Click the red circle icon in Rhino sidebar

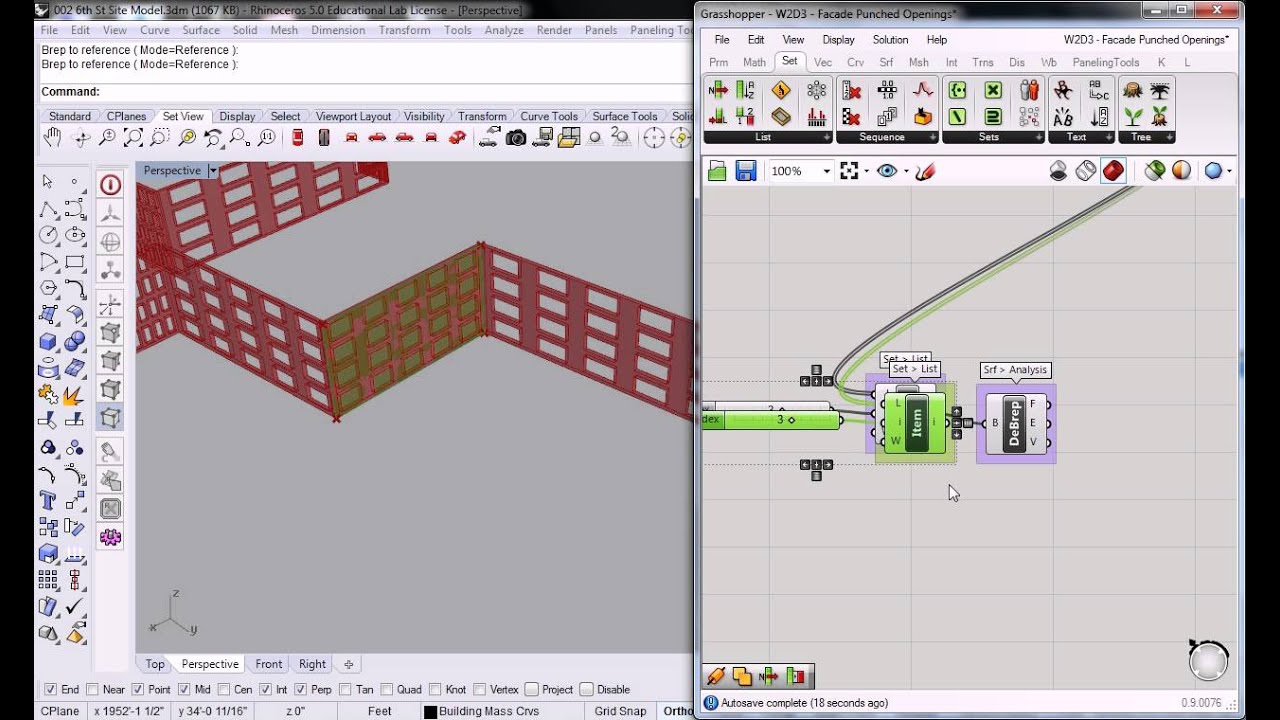coord(110,184)
